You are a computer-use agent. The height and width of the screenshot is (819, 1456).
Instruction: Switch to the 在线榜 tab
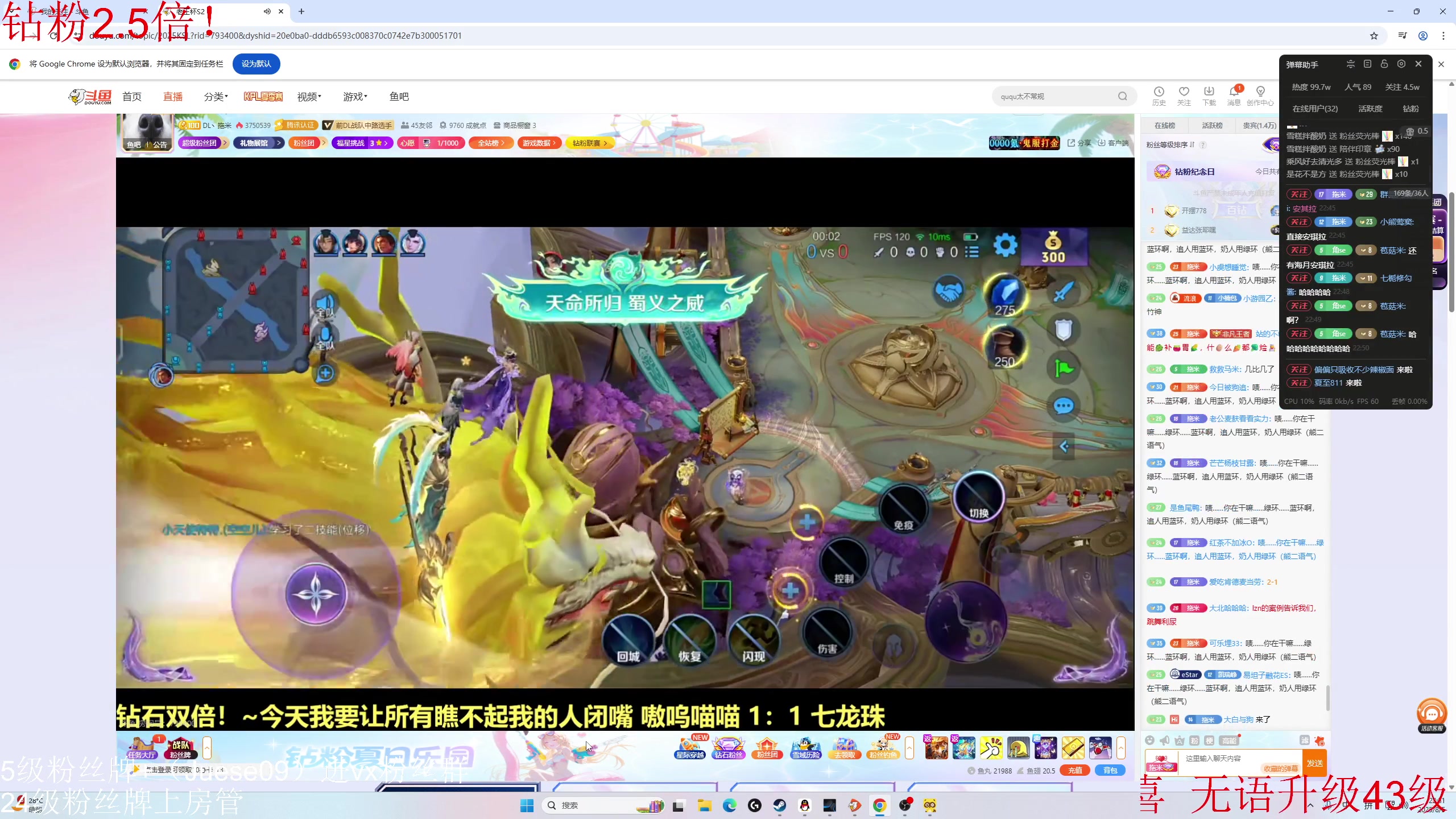[1165, 125]
